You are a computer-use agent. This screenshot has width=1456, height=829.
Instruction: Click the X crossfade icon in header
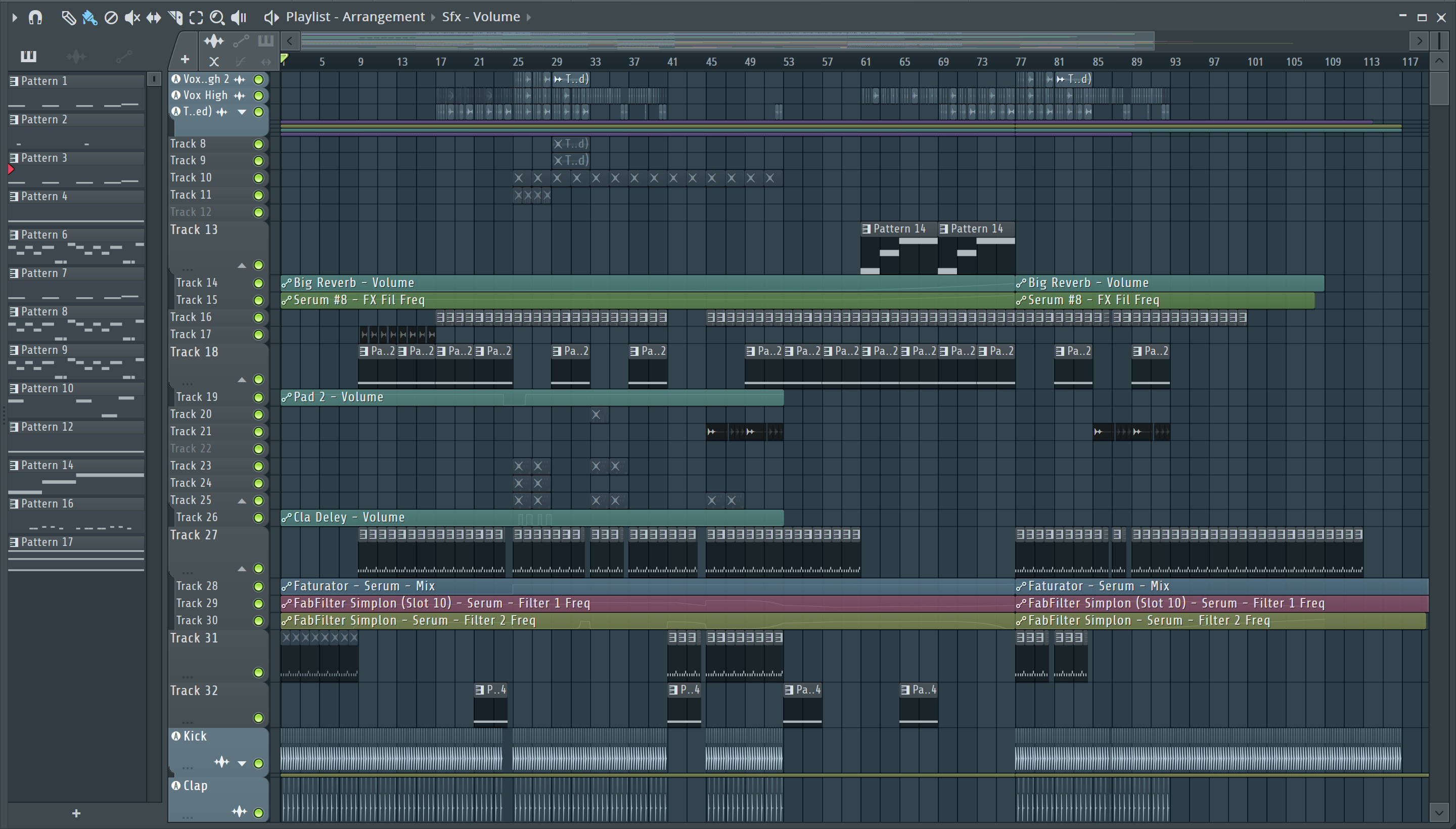tap(213, 61)
